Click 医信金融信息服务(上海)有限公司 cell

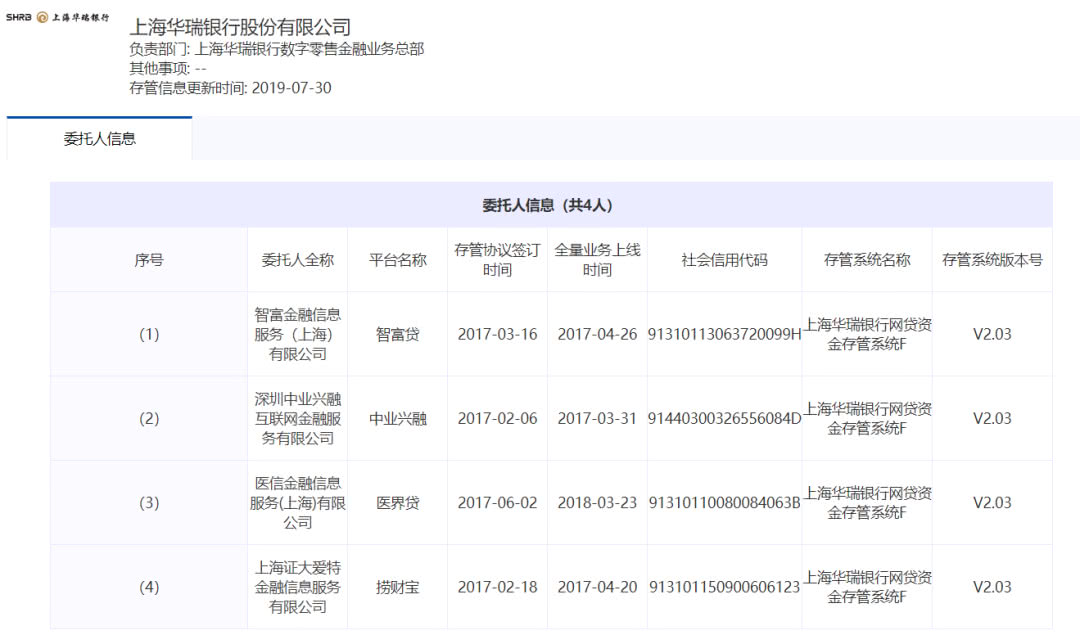point(298,503)
